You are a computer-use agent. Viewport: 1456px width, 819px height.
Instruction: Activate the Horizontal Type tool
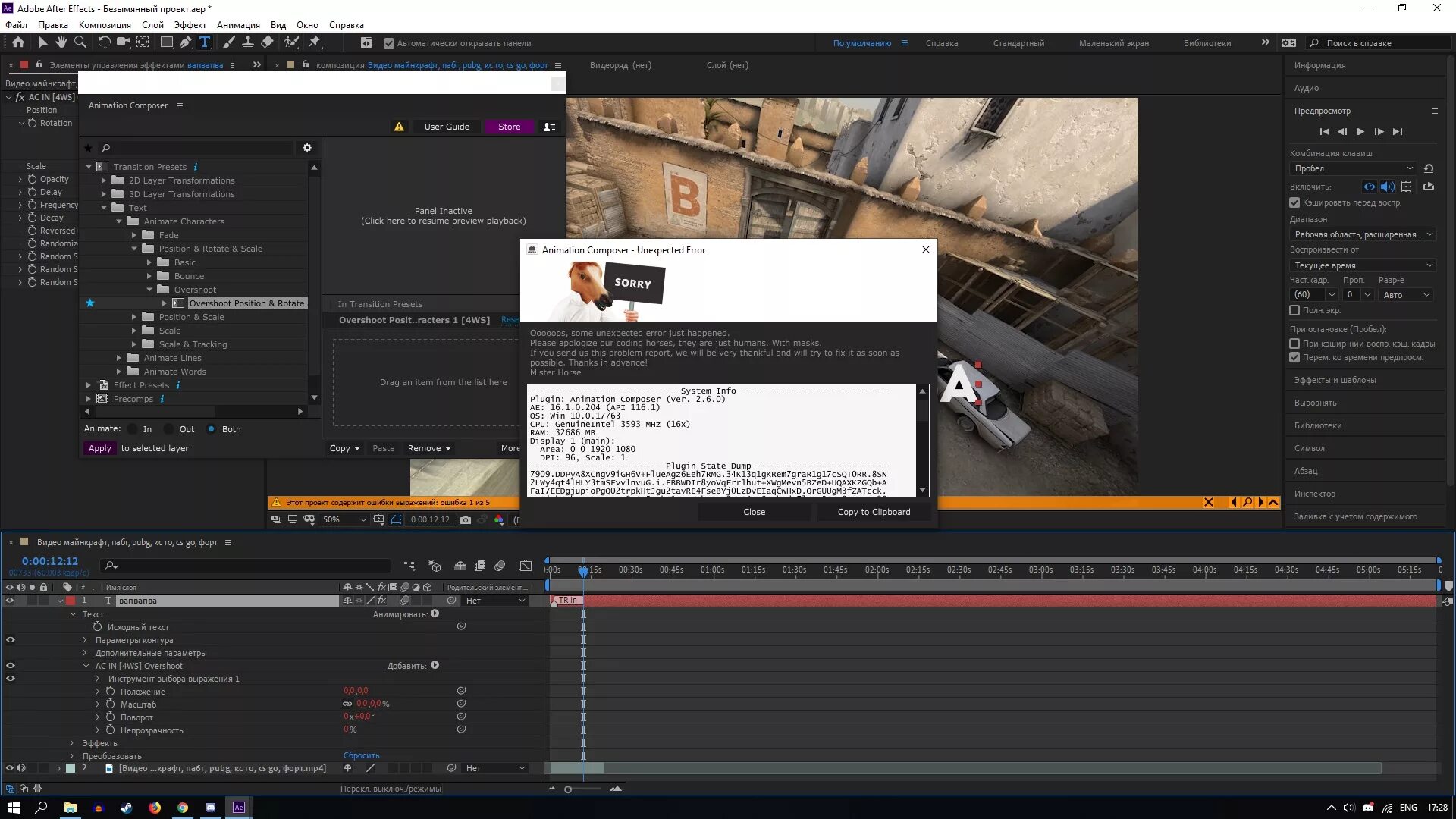pos(205,42)
